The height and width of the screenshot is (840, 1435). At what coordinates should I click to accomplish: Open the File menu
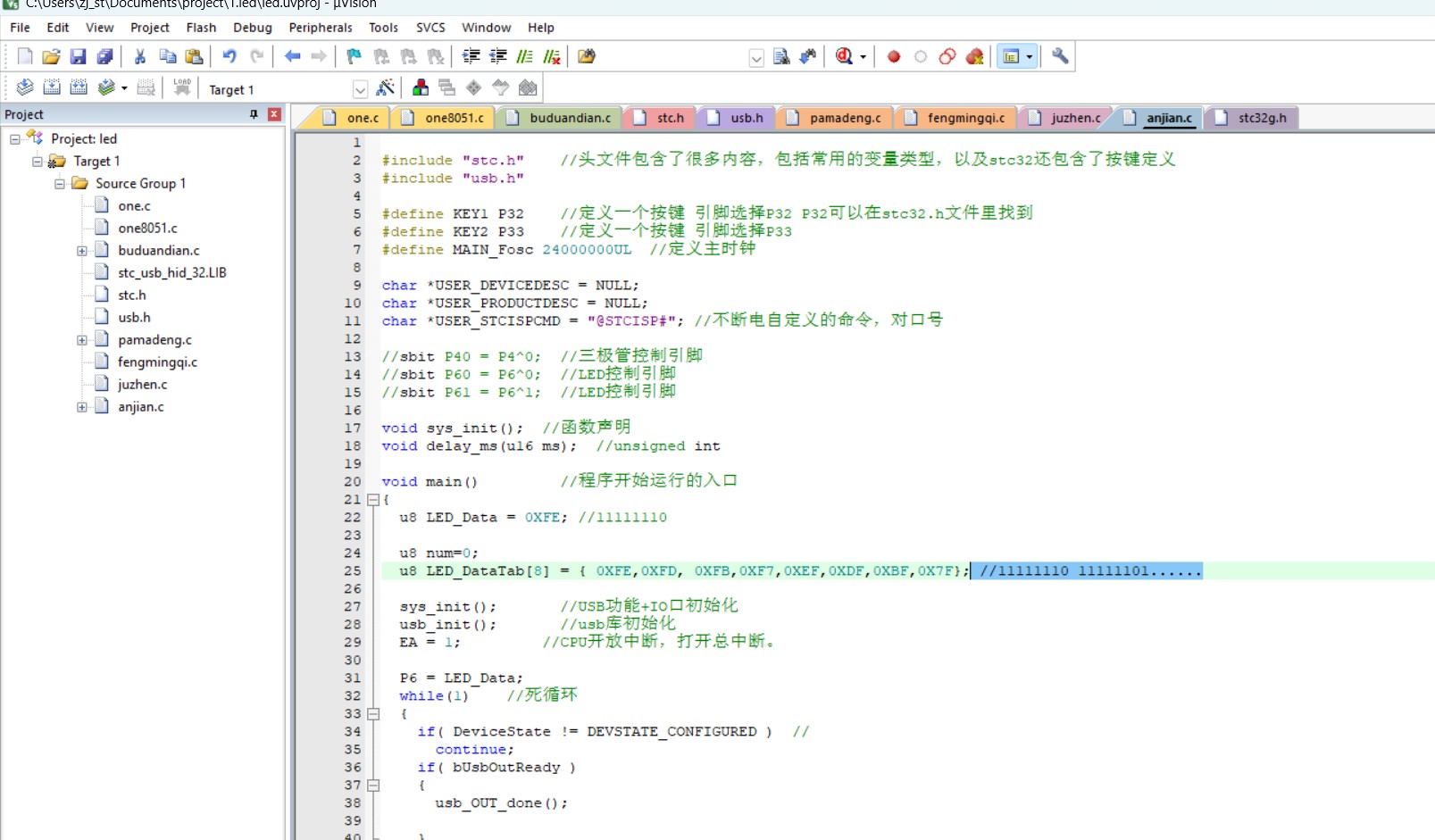pos(20,28)
